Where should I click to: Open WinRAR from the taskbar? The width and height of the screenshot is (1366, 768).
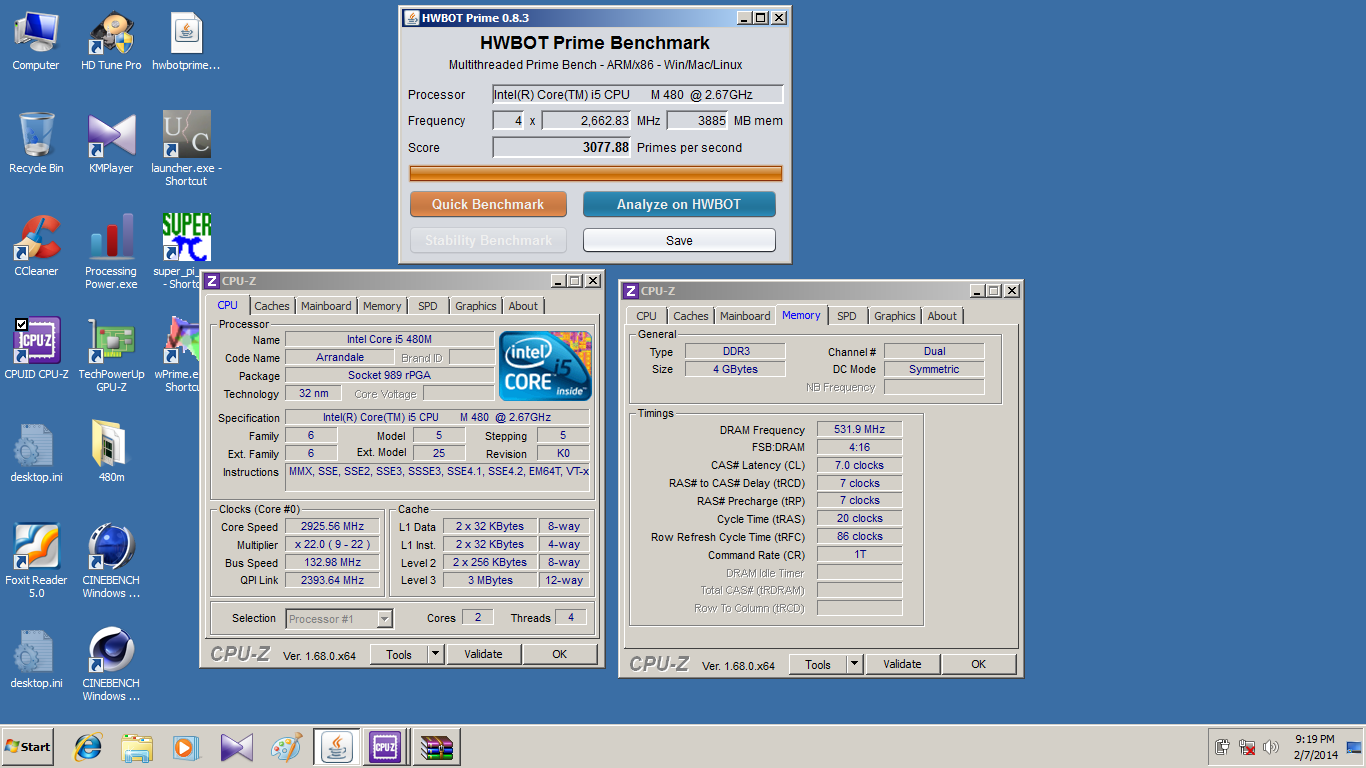[x=436, y=747]
